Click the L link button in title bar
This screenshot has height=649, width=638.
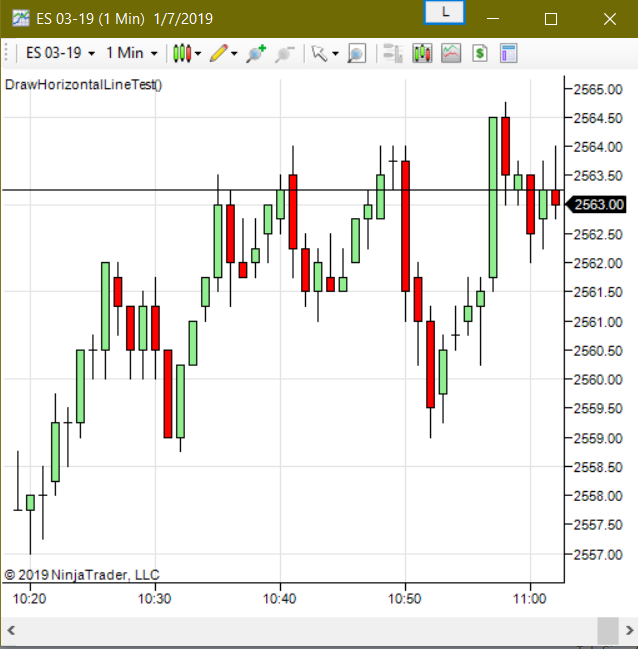(445, 12)
